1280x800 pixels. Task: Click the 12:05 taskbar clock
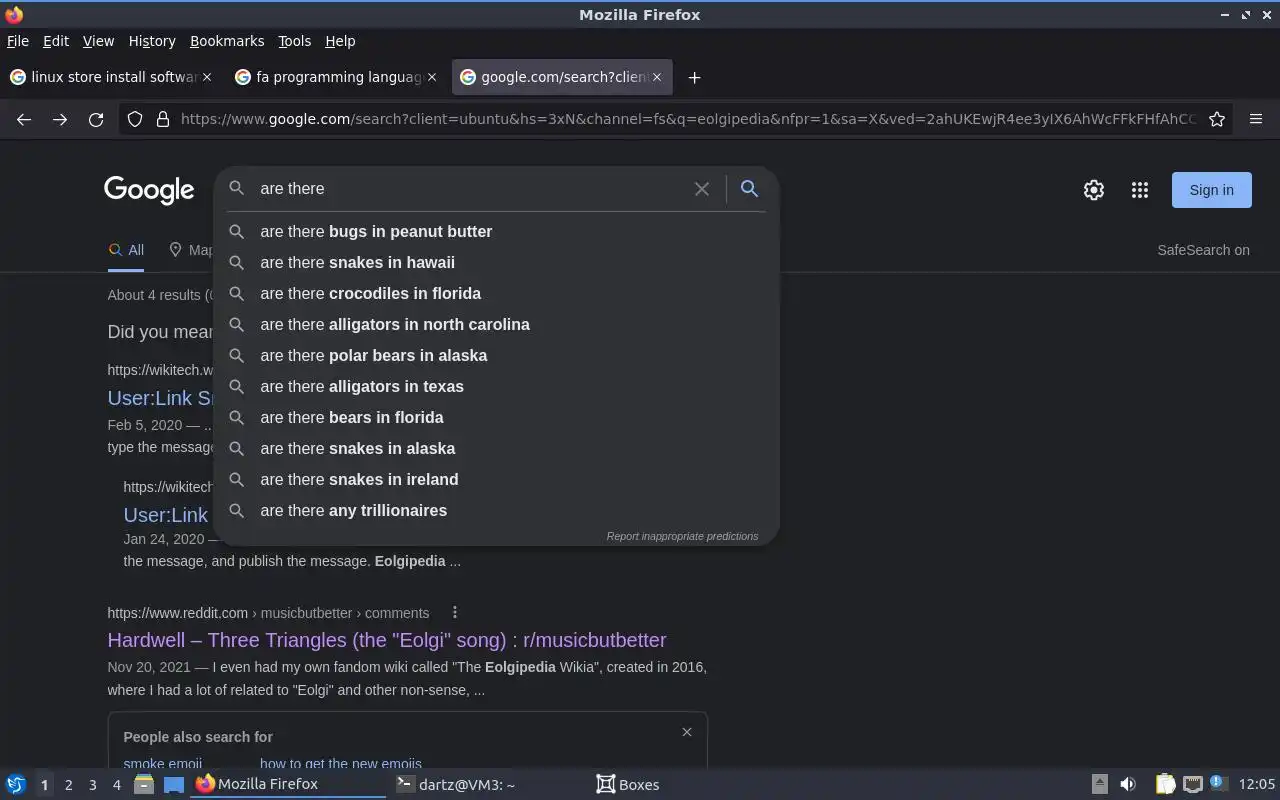1256,784
